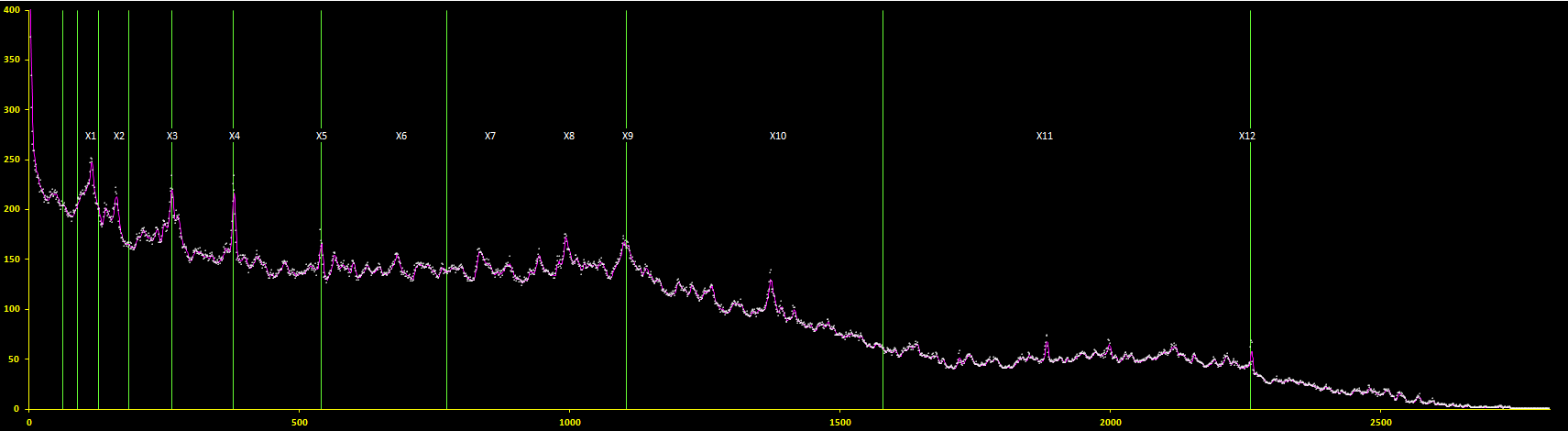Screen dimensions: 1568x431
Task: Click the X9 marker label
Action: pyautogui.click(x=628, y=136)
